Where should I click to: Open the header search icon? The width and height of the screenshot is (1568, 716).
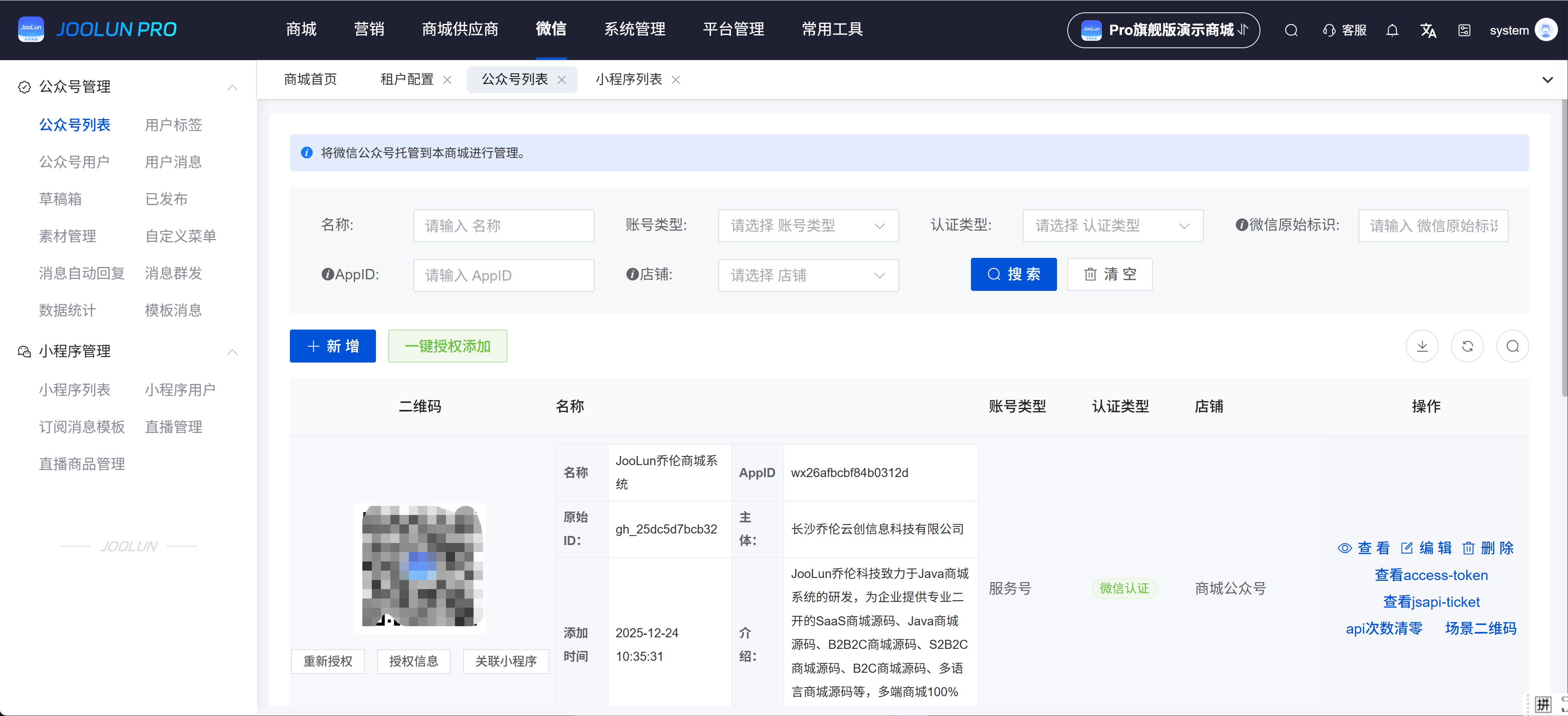click(1291, 30)
